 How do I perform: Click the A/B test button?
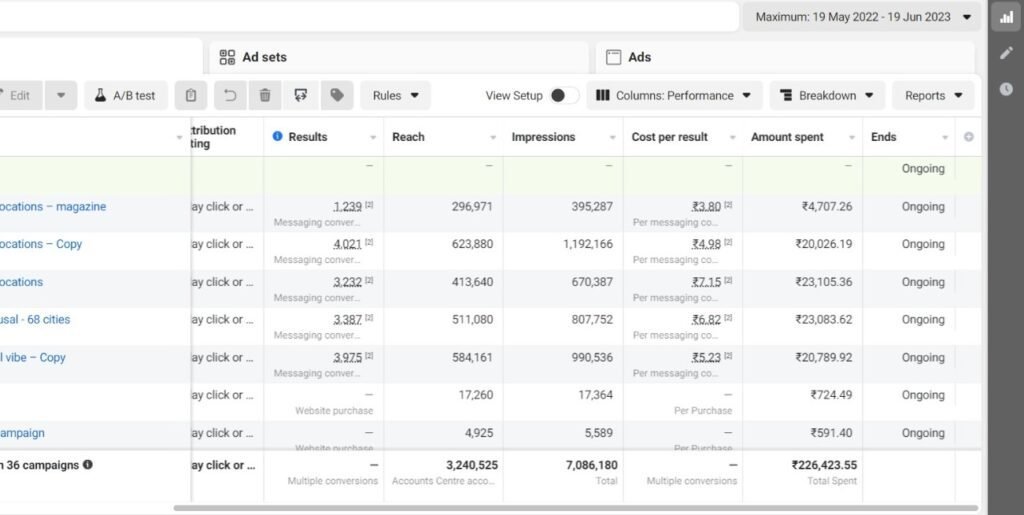click(x=126, y=96)
